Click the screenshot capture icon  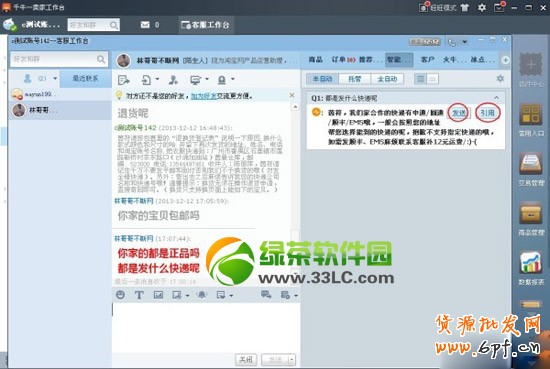(177, 295)
